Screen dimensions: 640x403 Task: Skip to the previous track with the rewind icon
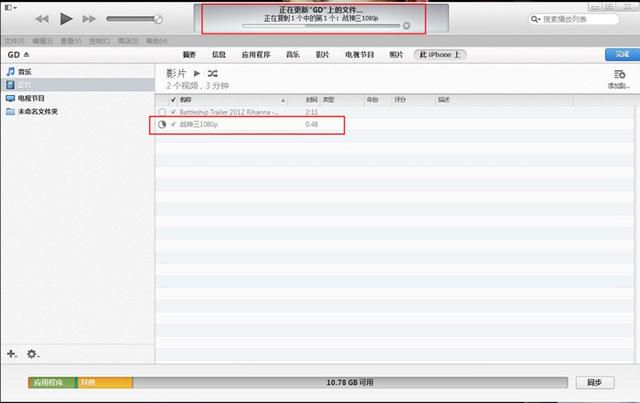[x=42, y=19]
